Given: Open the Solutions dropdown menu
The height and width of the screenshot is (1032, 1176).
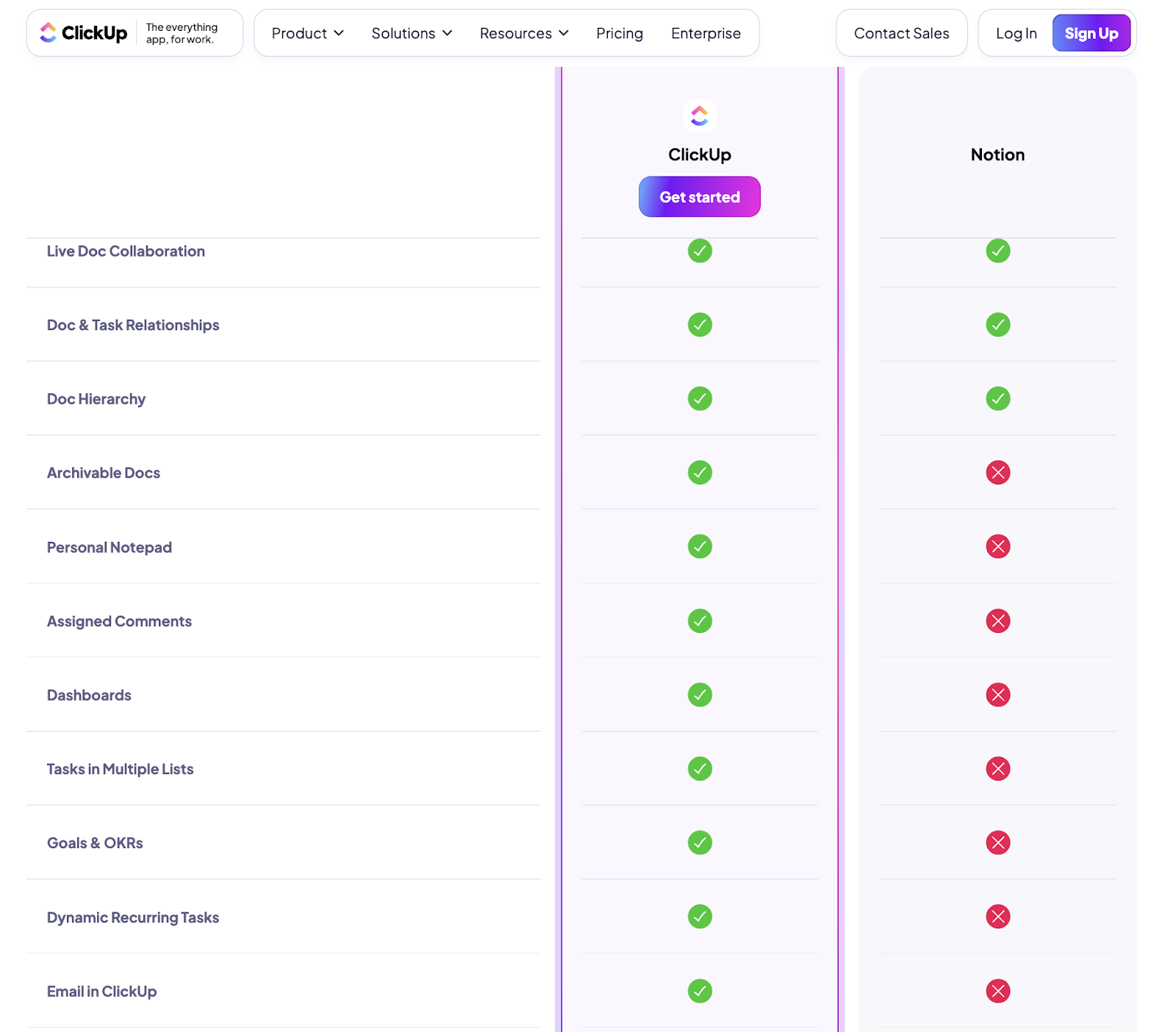Looking at the screenshot, I should coord(412,33).
